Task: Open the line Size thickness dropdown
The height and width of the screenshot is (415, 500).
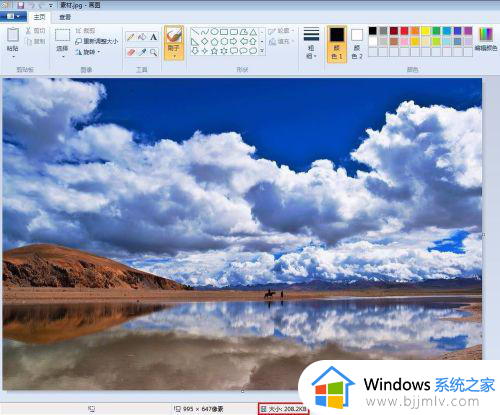Action: tap(311, 43)
